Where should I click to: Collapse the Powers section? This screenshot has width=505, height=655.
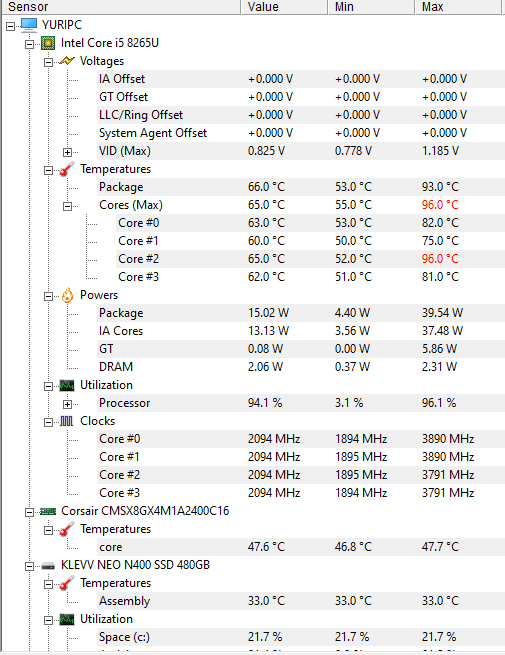(48, 296)
